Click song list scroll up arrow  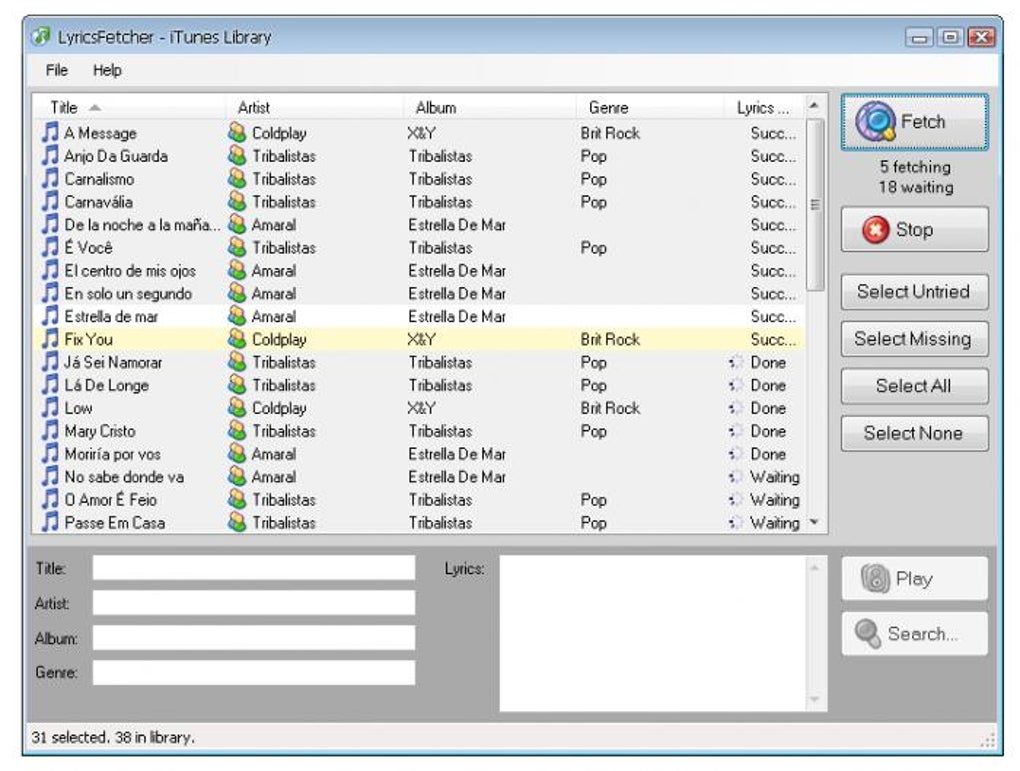(x=814, y=105)
